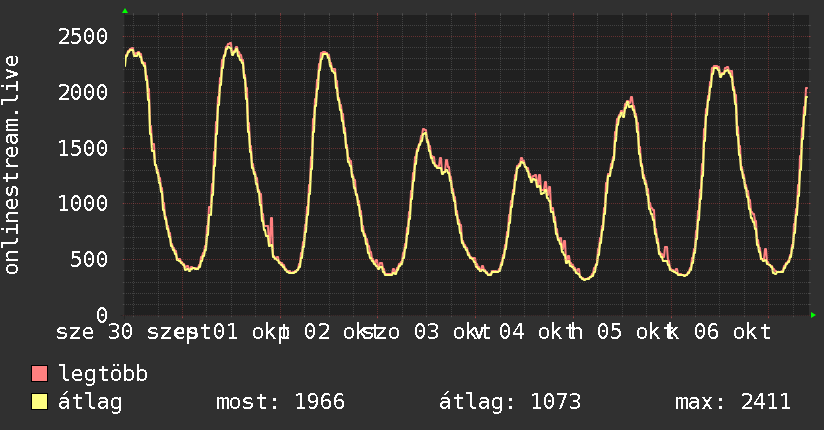
Task: Click the pink legtöbb legend swatch
Action: tap(39, 373)
